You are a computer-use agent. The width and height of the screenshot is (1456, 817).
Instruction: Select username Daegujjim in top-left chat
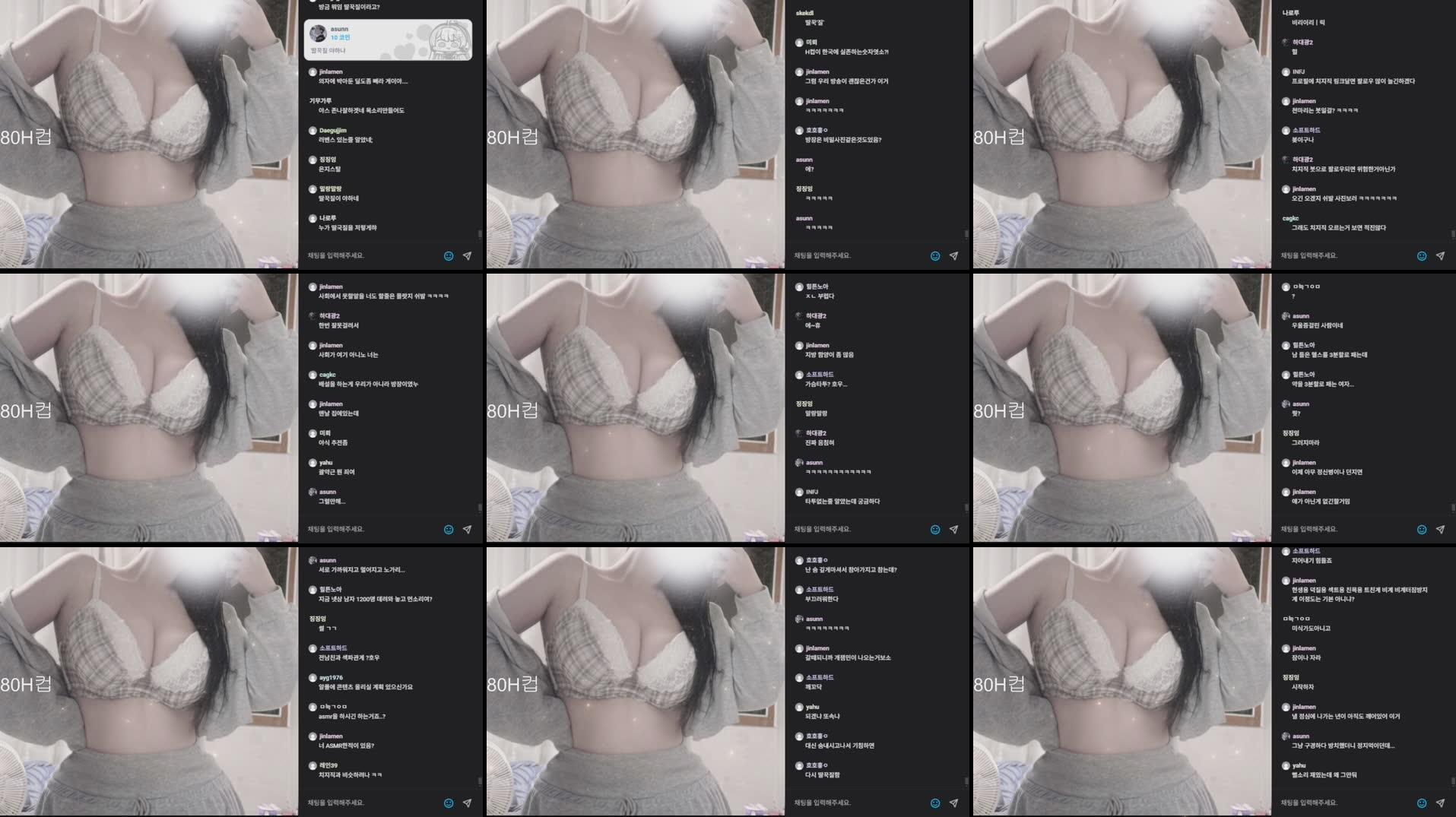333,131
